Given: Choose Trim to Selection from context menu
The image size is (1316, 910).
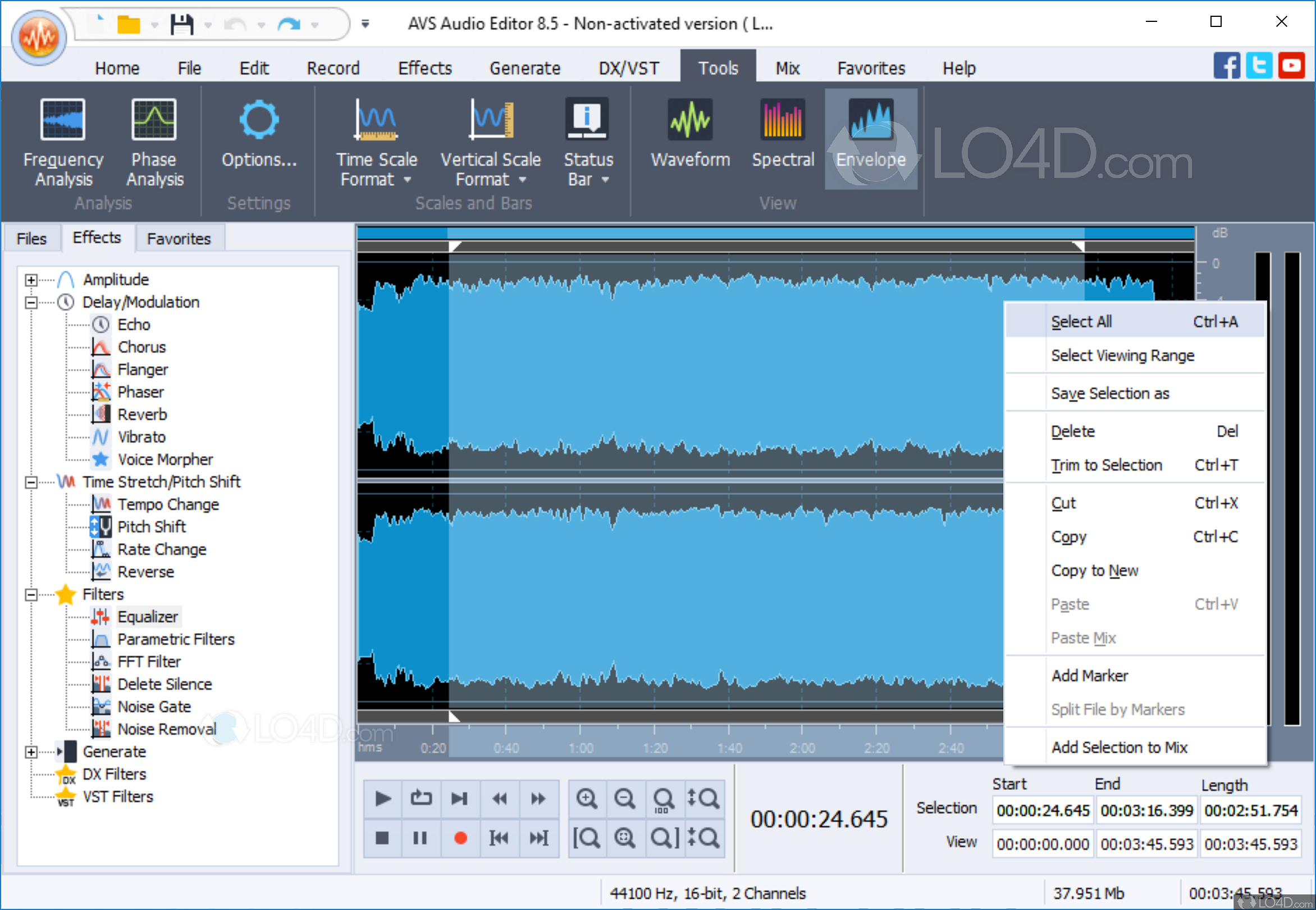Looking at the screenshot, I should coord(1107,465).
